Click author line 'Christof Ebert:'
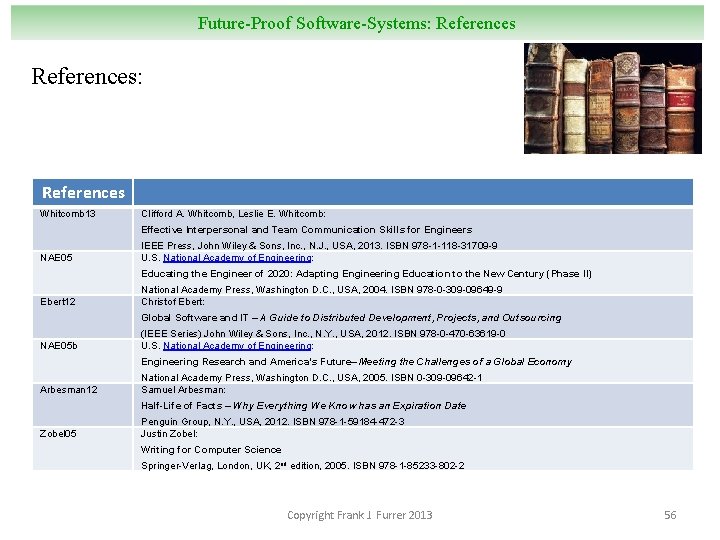720x540 pixels. tap(173, 302)
